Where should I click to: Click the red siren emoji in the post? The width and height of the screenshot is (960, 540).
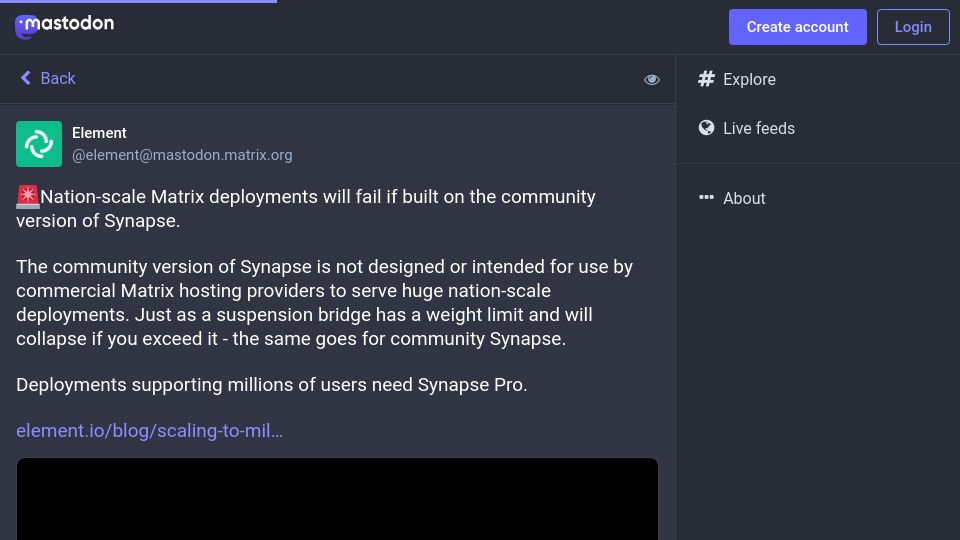coord(28,197)
